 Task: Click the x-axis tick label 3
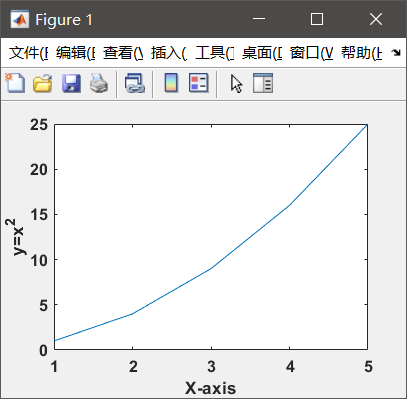pos(211,367)
